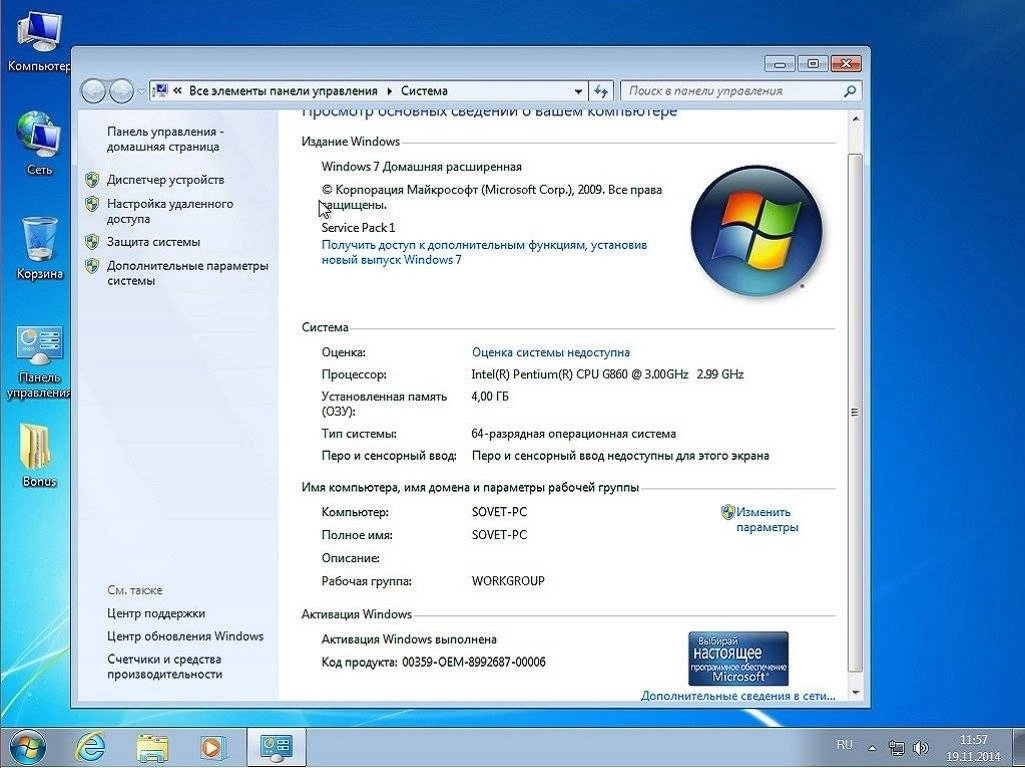Click the genuine Microsoft software badge

[x=738, y=658]
